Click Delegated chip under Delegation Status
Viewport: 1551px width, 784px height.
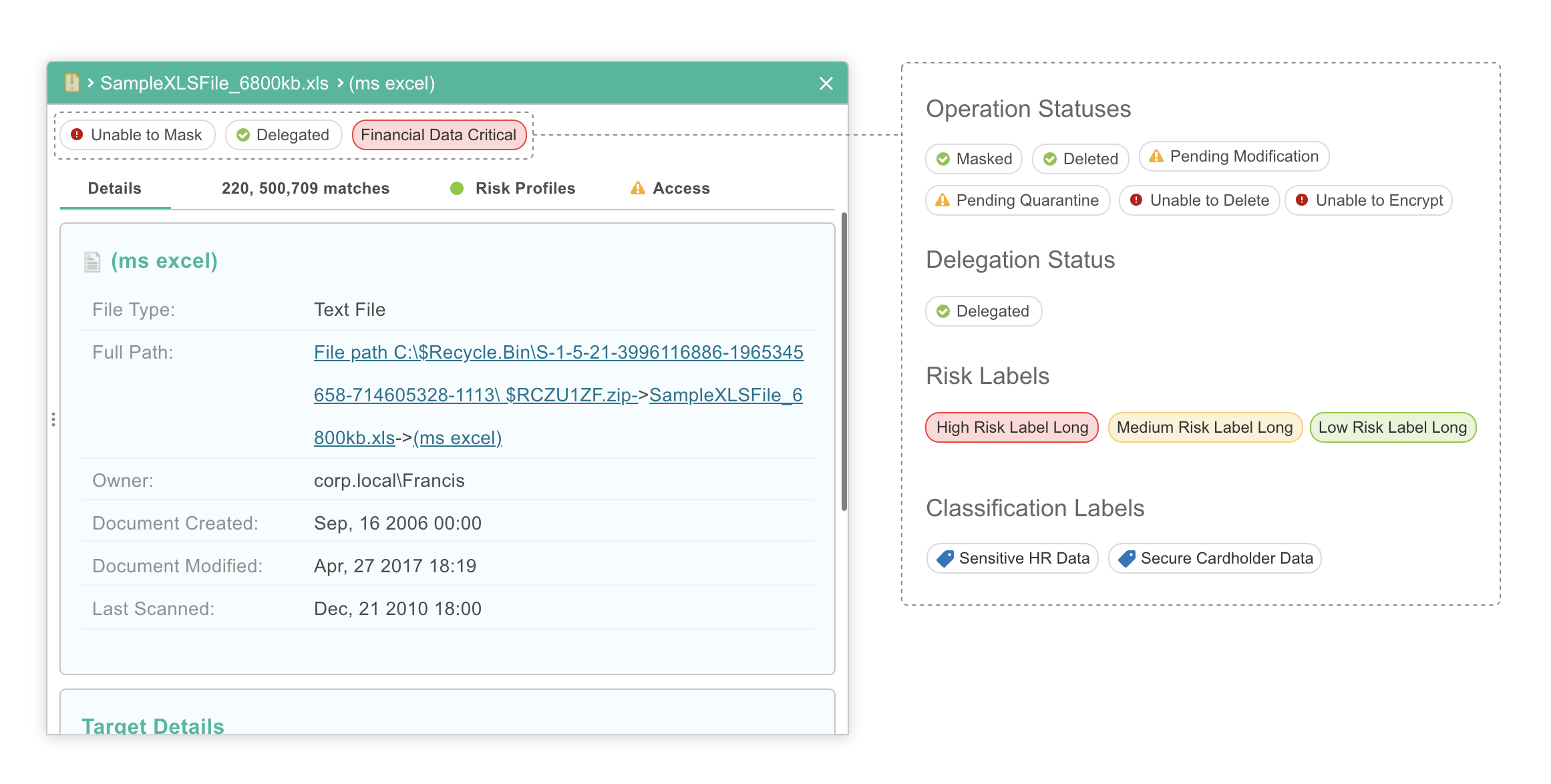click(984, 311)
